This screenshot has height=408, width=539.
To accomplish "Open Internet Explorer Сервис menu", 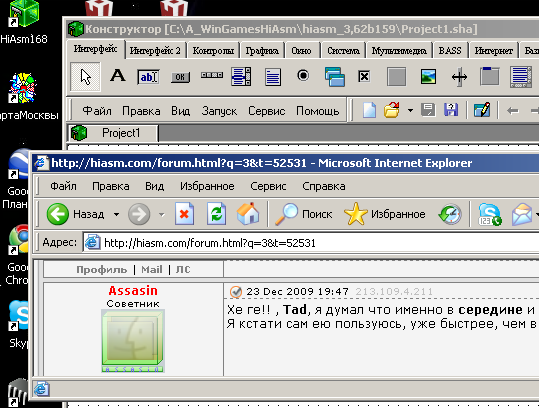I will coord(268,186).
